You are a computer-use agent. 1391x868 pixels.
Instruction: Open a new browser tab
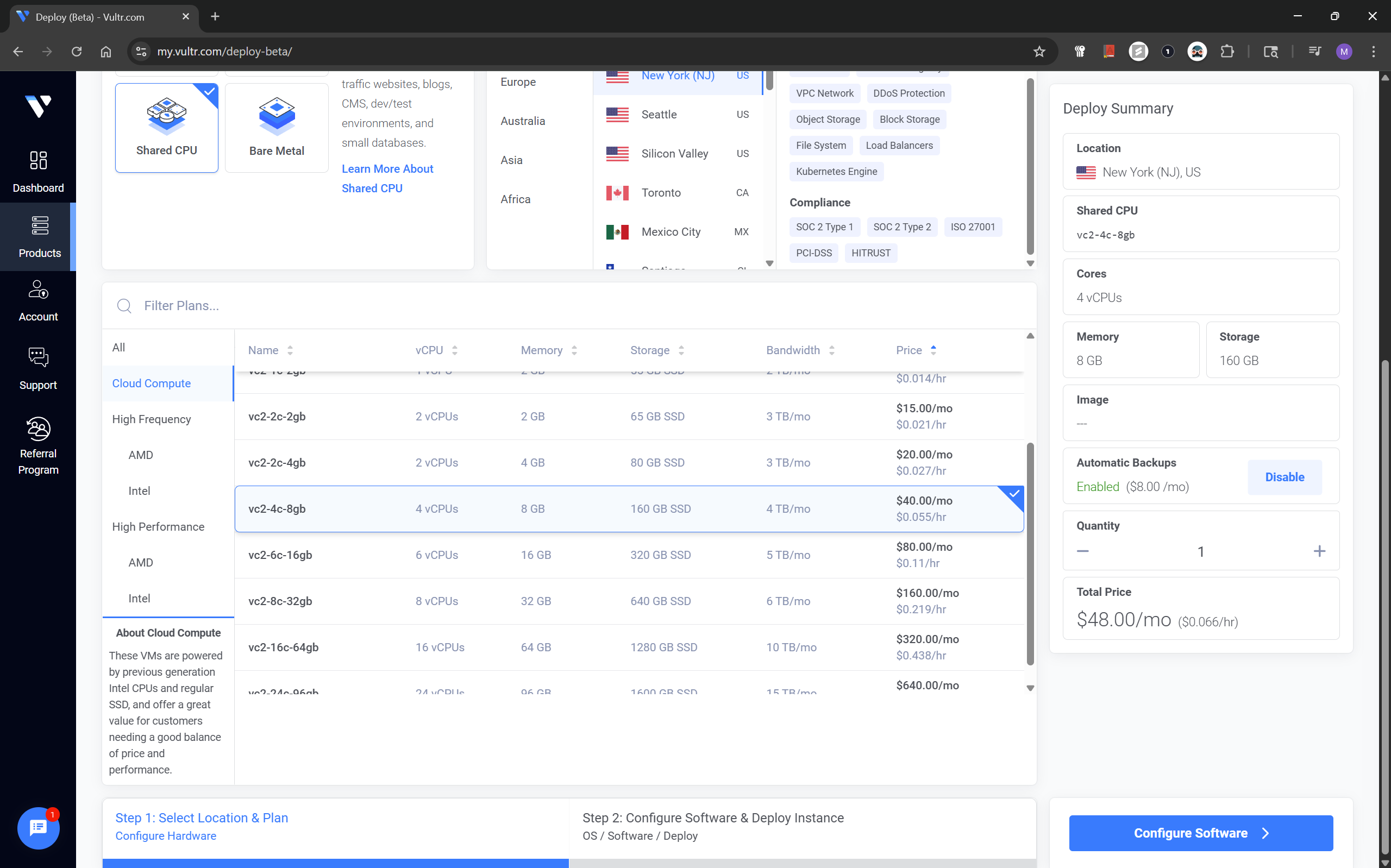point(215,17)
